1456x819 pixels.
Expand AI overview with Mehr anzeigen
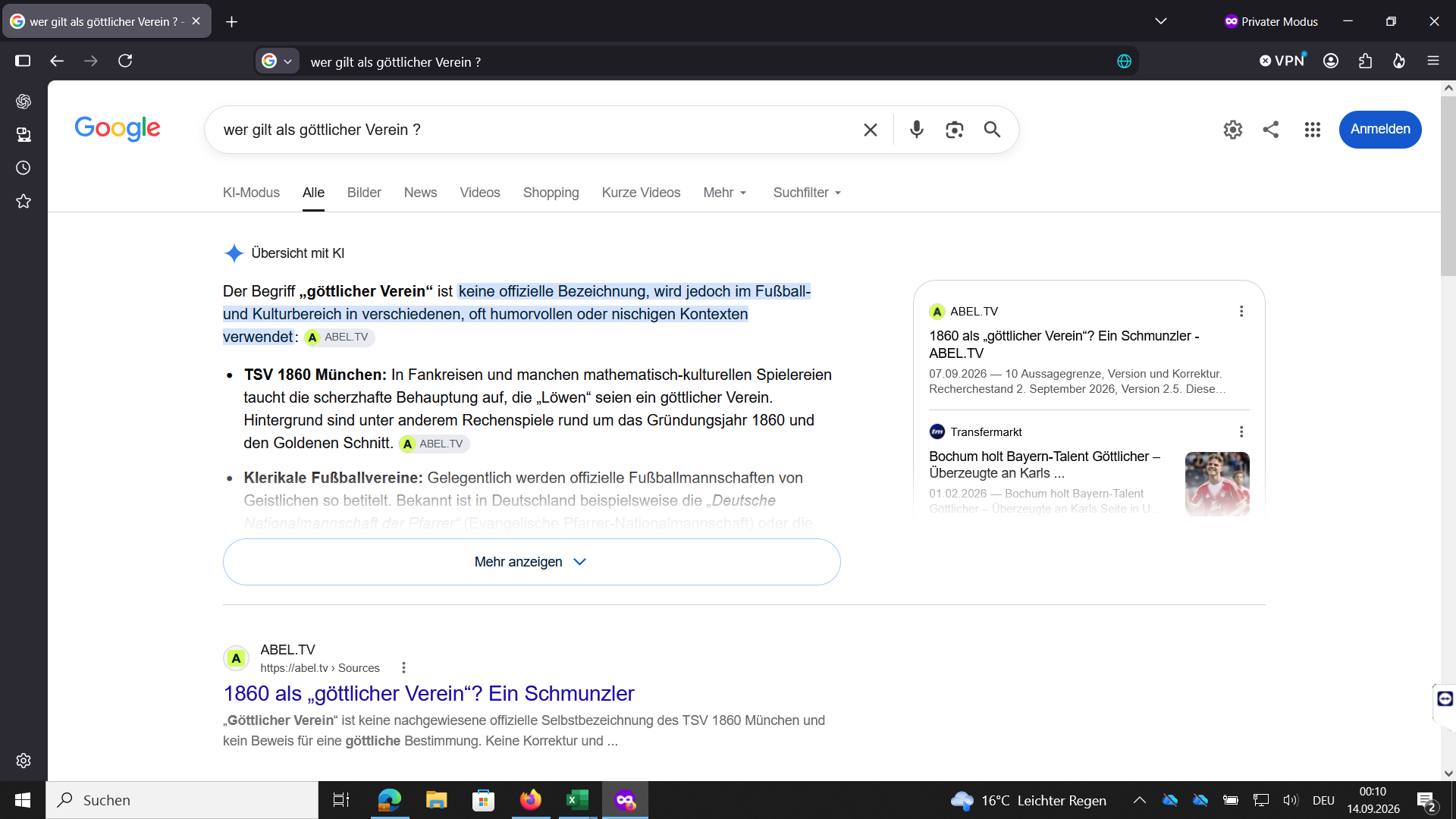[x=532, y=562]
